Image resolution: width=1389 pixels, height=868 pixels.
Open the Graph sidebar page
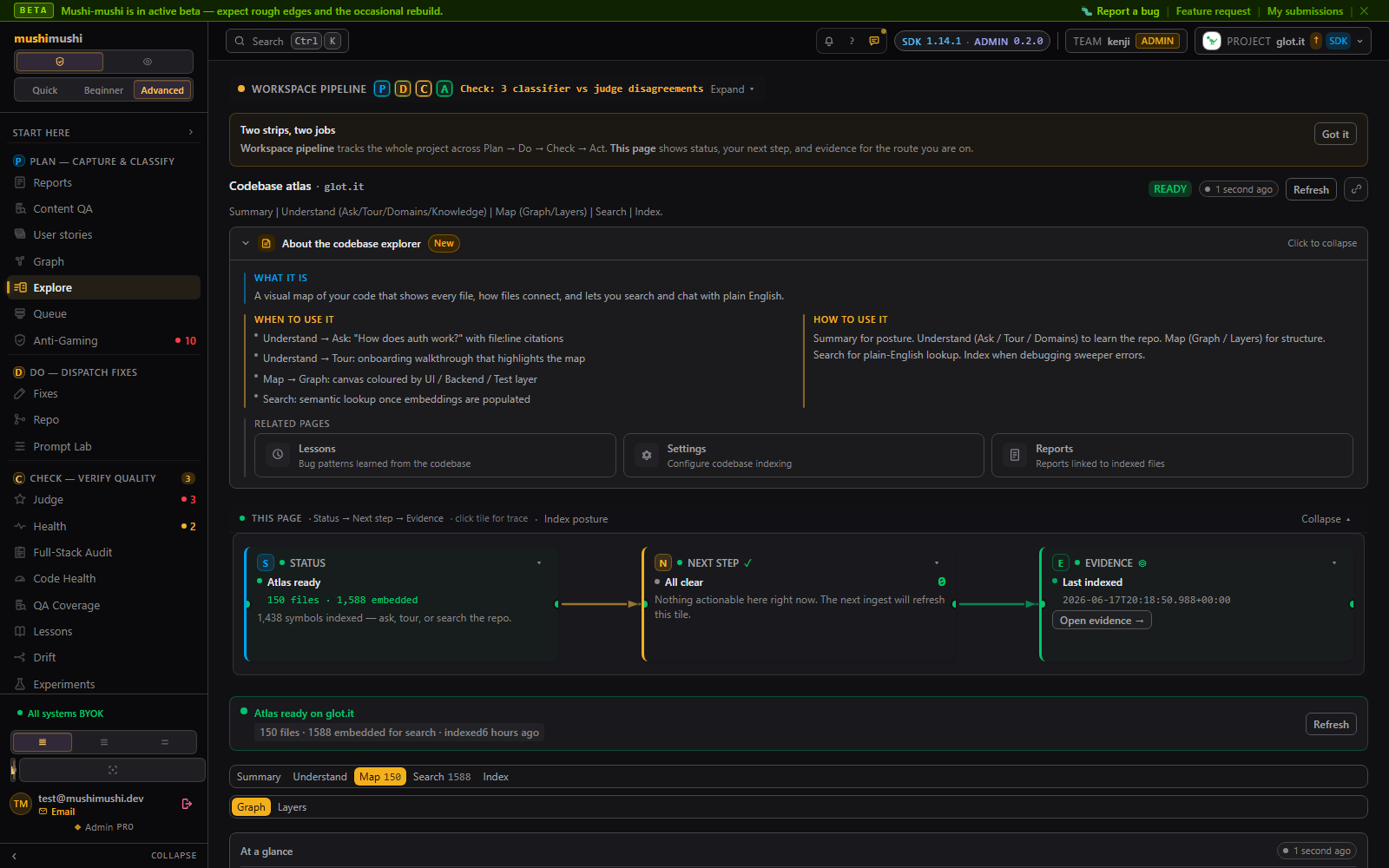pos(103,262)
